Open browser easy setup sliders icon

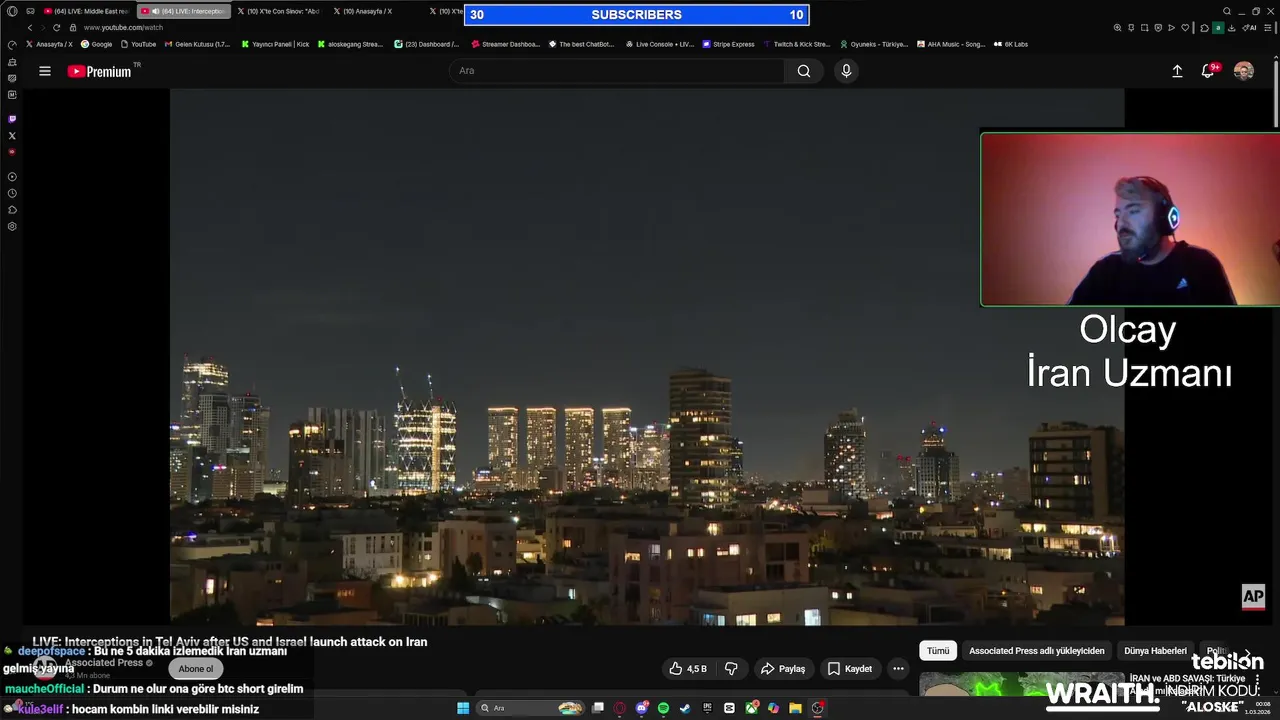pos(1267,28)
